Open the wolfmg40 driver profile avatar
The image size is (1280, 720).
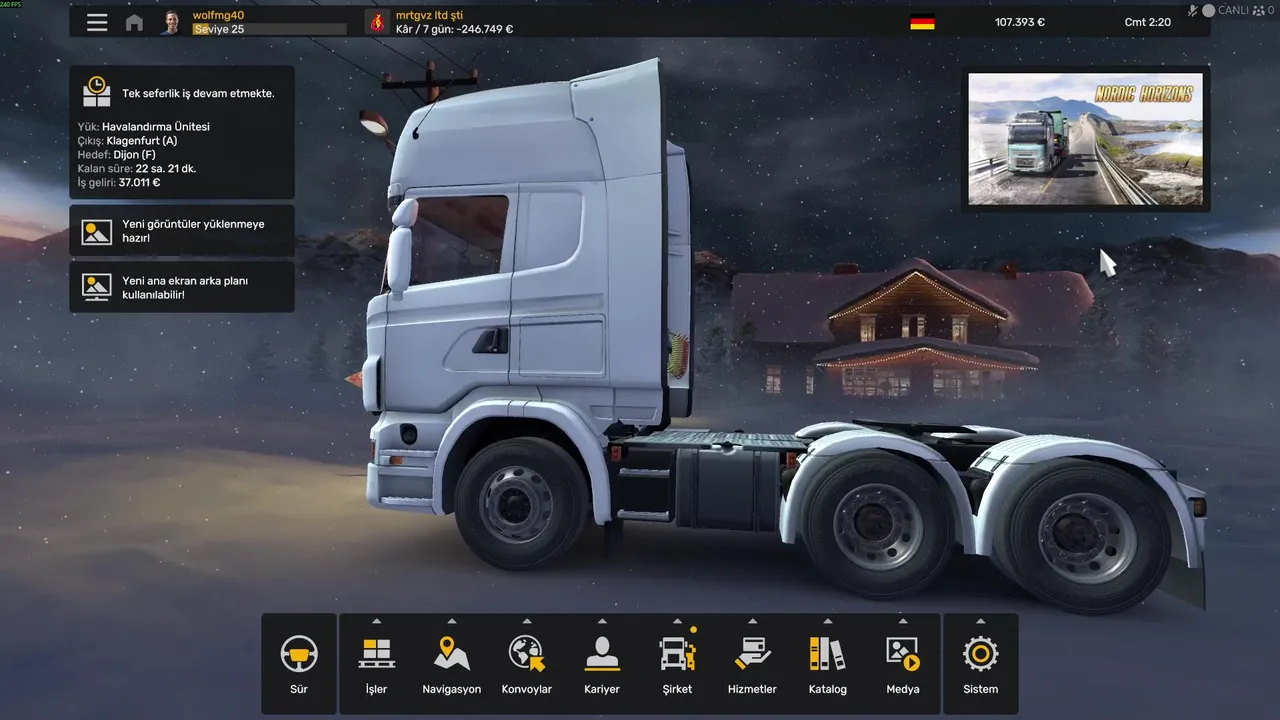(173, 22)
